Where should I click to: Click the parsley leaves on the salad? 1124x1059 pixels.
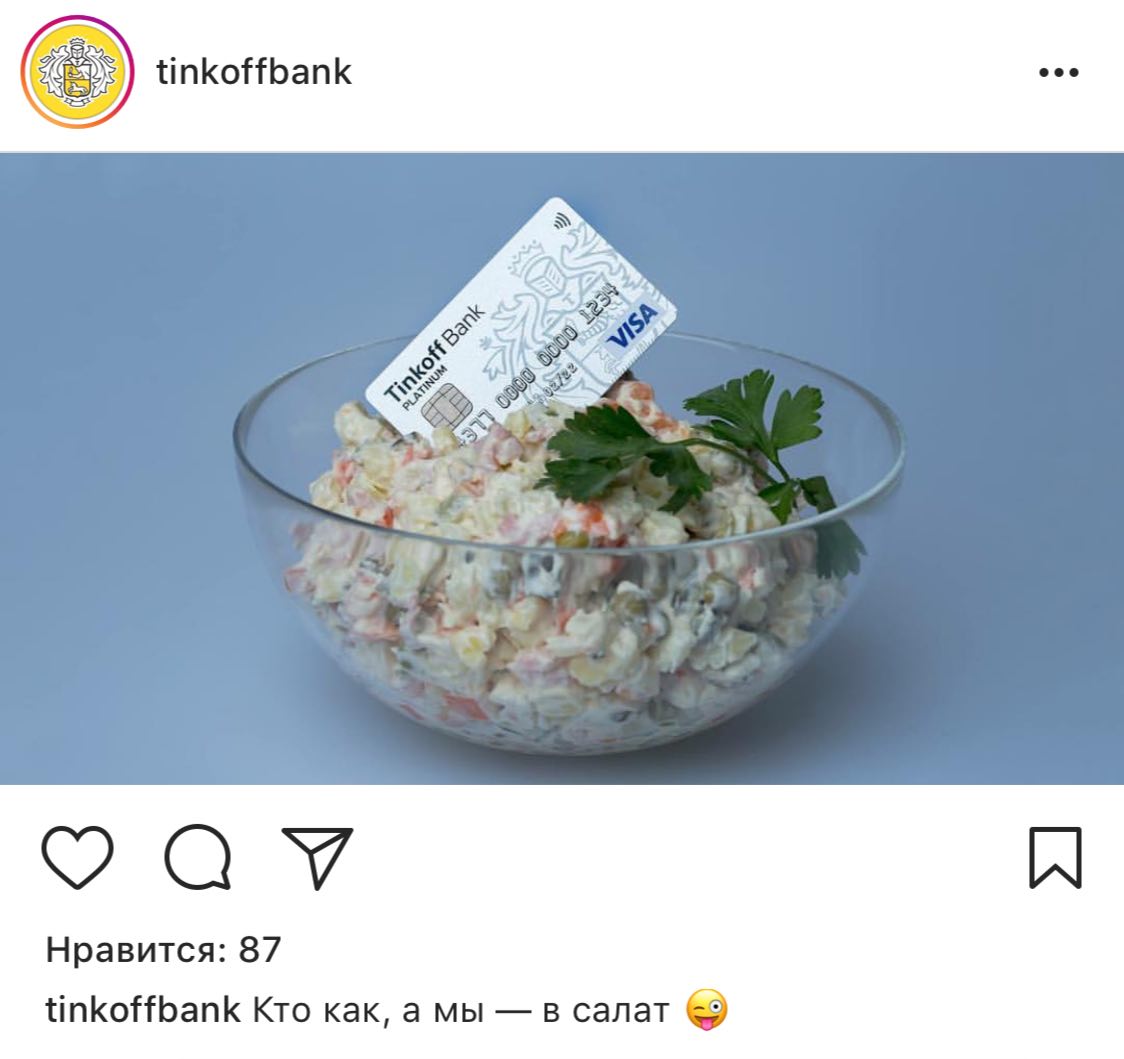[688, 441]
